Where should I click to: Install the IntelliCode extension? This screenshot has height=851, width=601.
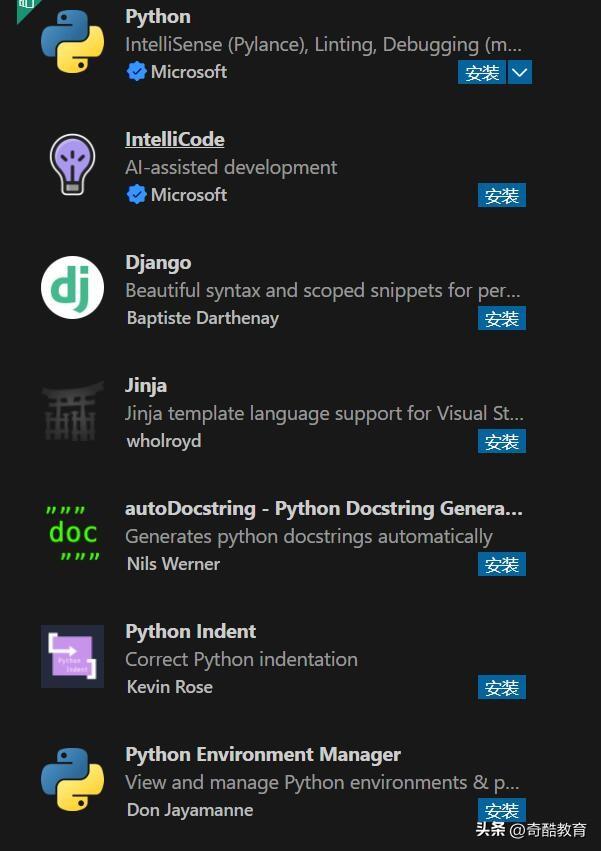tap(502, 195)
